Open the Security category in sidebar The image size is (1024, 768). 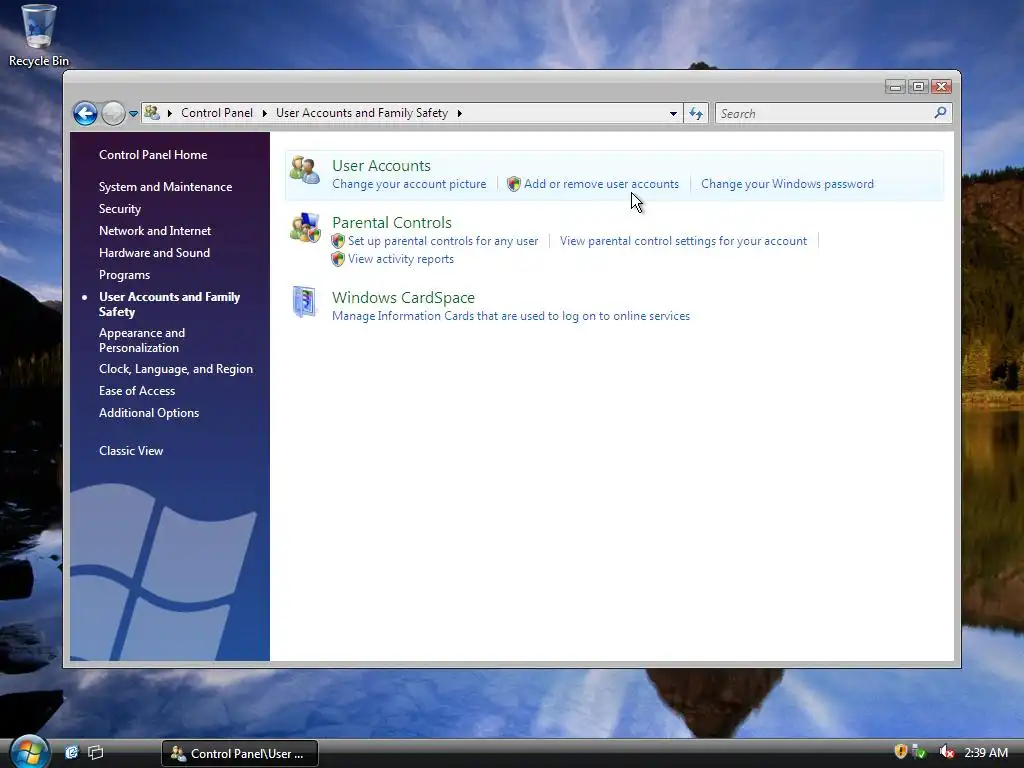pos(120,209)
